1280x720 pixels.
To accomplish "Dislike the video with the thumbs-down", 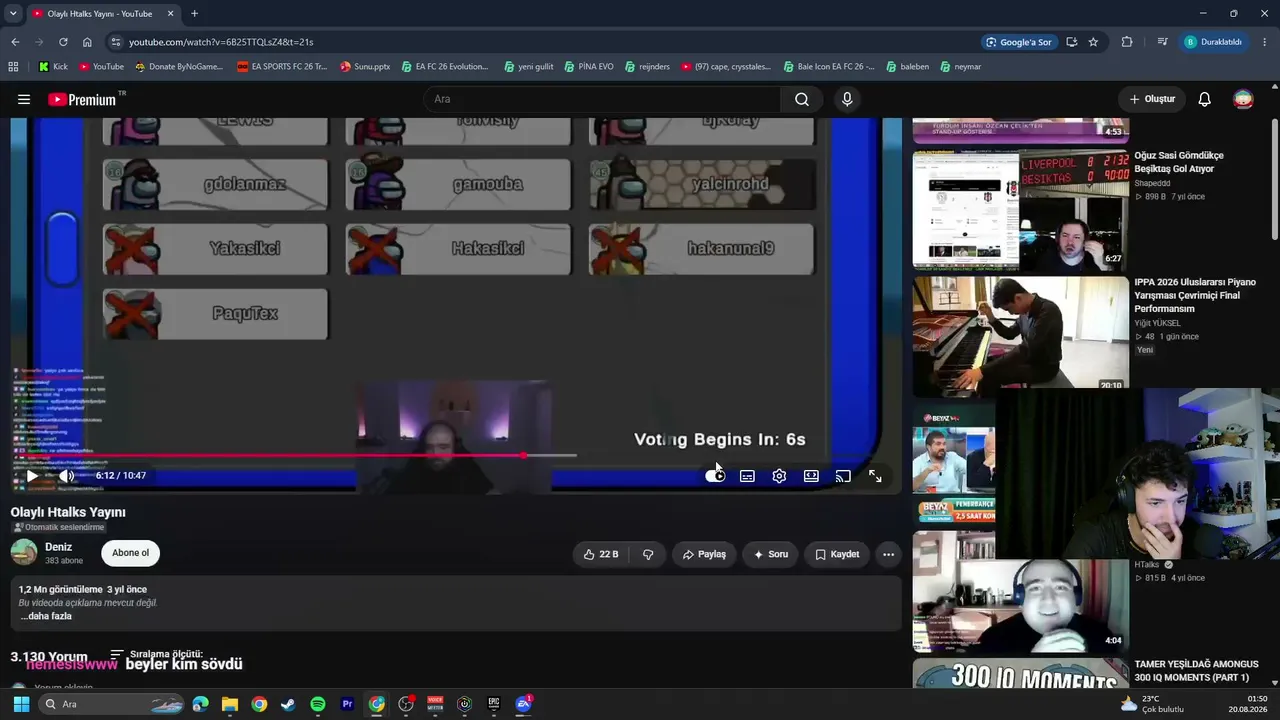I will pos(648,554).
